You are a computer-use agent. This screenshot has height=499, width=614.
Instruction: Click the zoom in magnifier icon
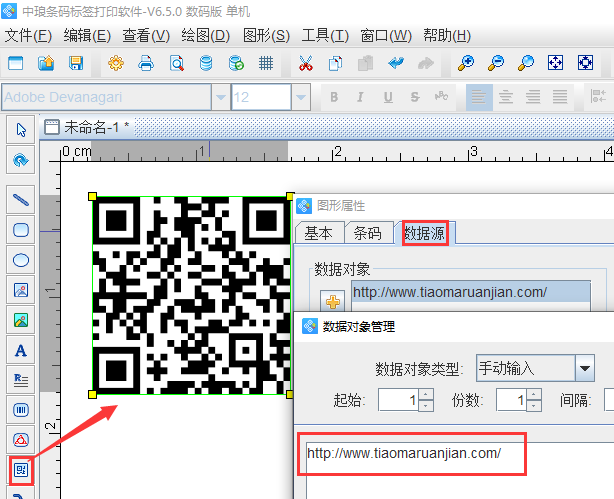point(466,63)
